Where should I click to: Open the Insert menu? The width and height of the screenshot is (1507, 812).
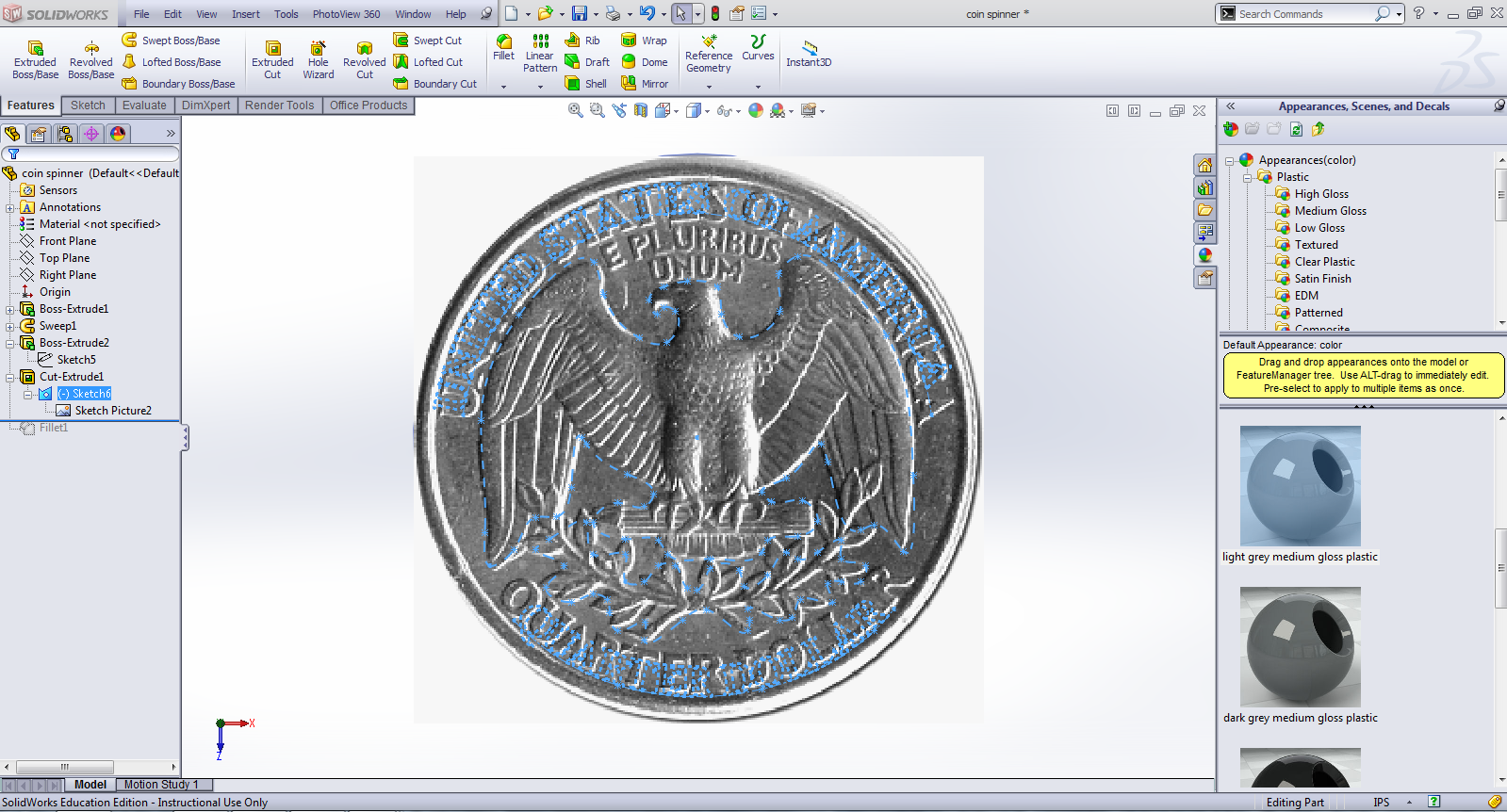pyautogui.click(x=246, y=14)
